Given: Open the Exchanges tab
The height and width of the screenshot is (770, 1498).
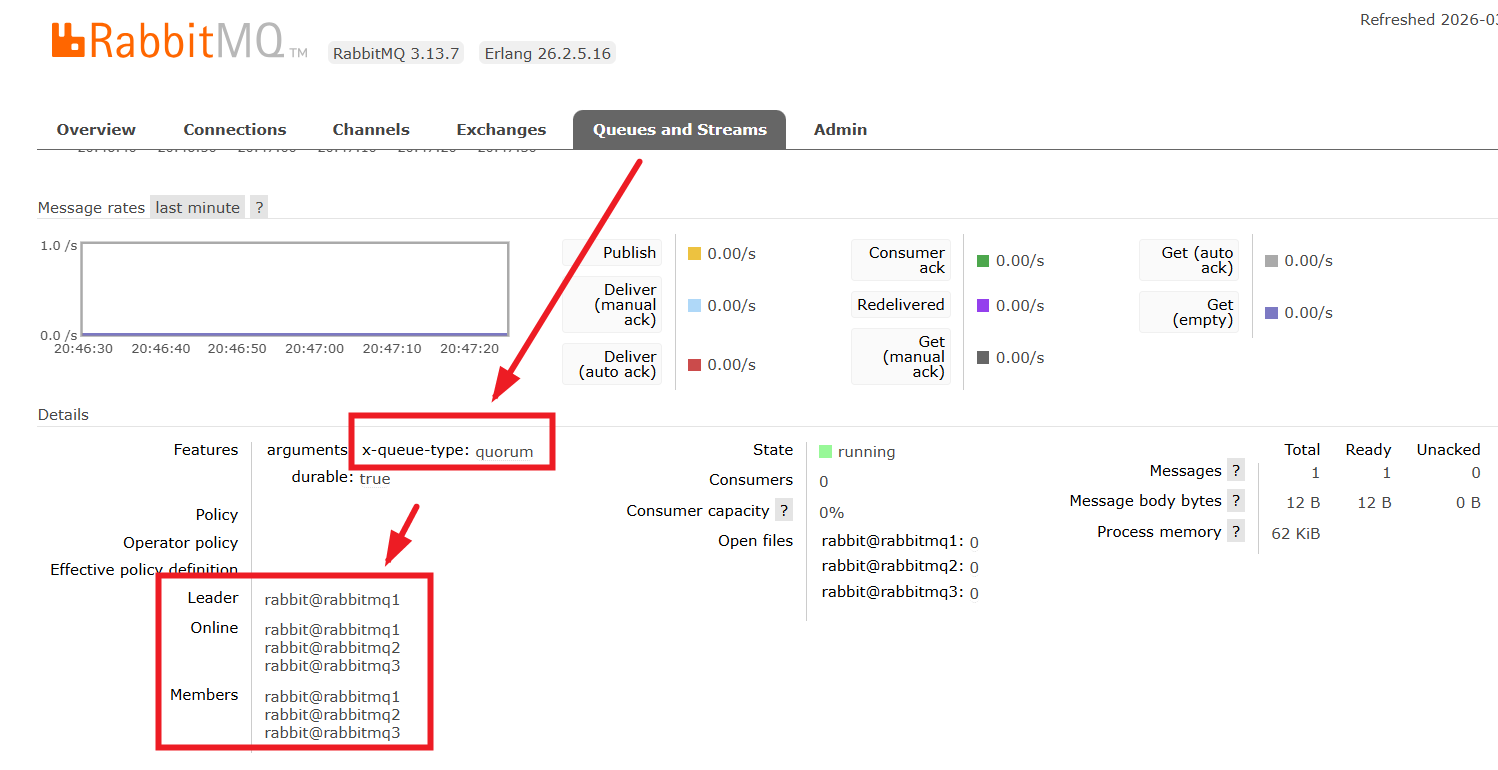Looking at the screenshot, I should coord(501,130).
